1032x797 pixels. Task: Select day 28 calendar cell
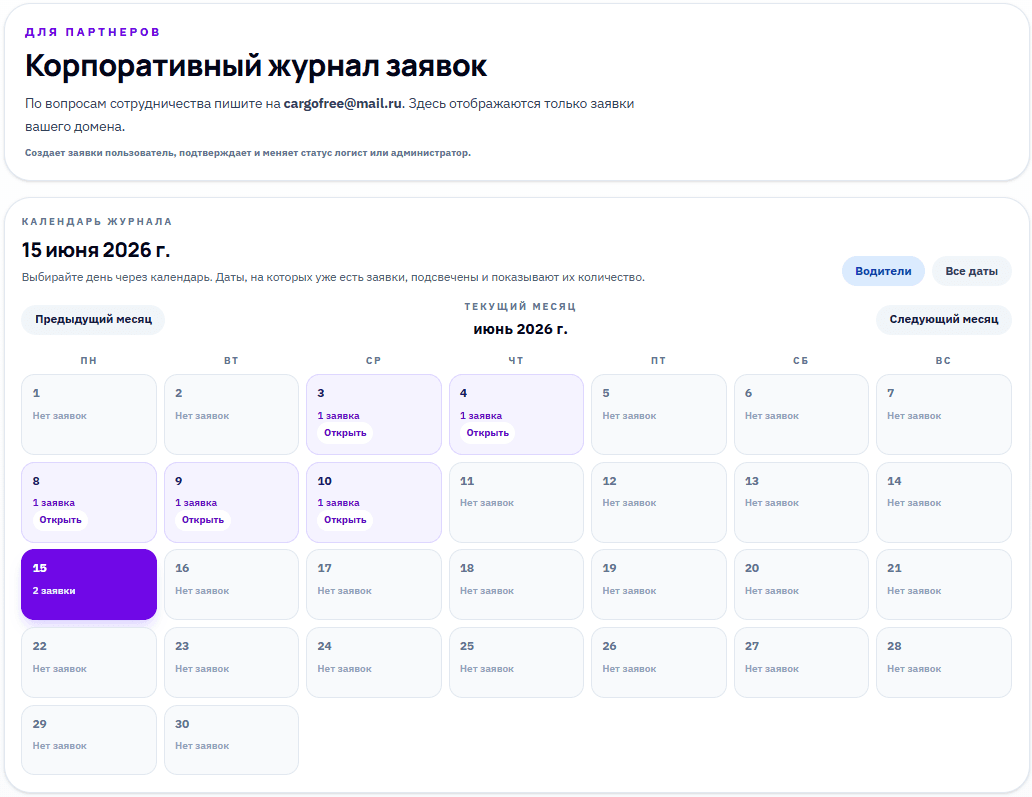(x=943, y=662)
